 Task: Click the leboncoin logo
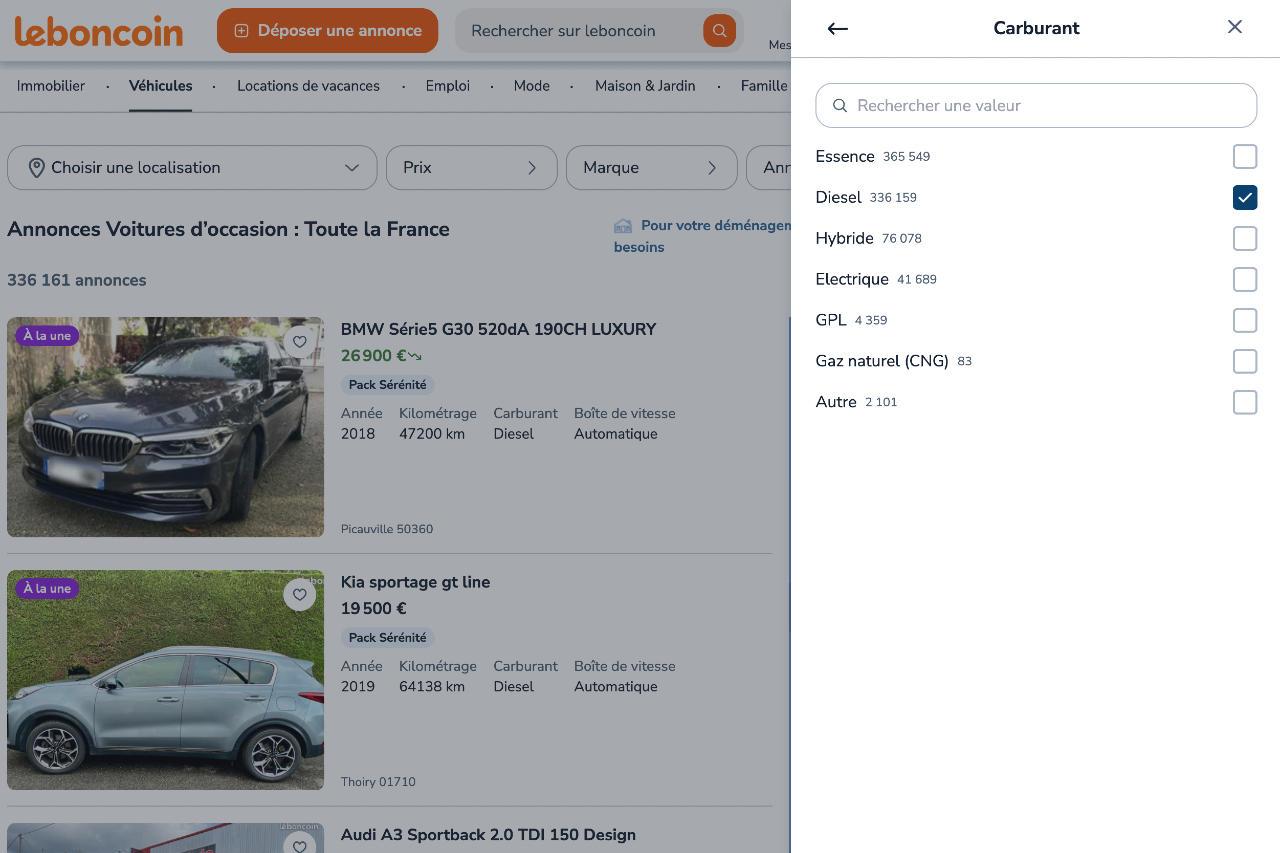pyautogui.click(x=99, y=31)
